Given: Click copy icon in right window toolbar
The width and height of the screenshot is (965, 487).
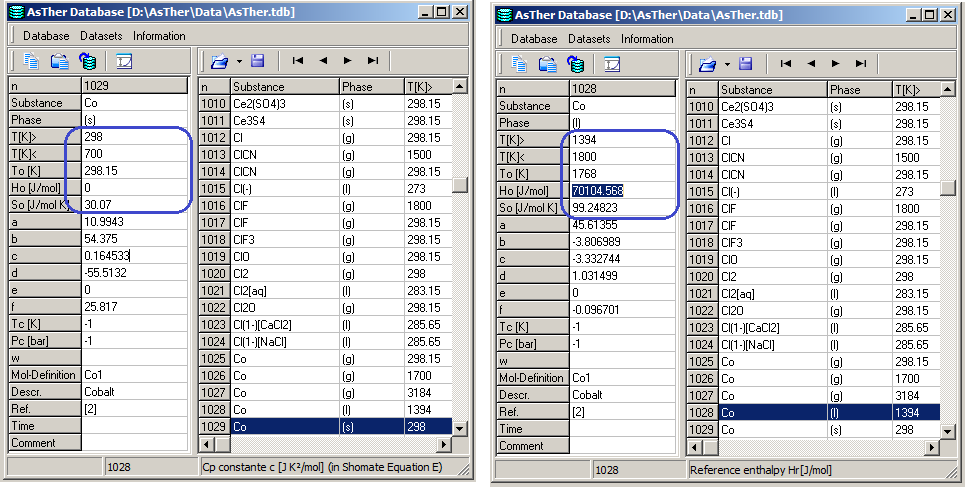Looking at the screenshot, I should pos(519,64).
